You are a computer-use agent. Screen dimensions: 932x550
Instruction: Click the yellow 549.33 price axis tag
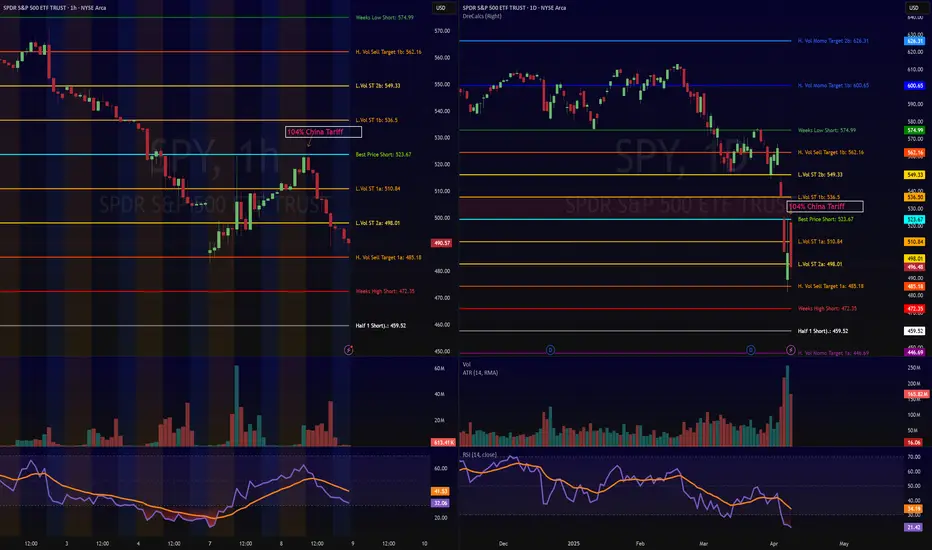914,175
